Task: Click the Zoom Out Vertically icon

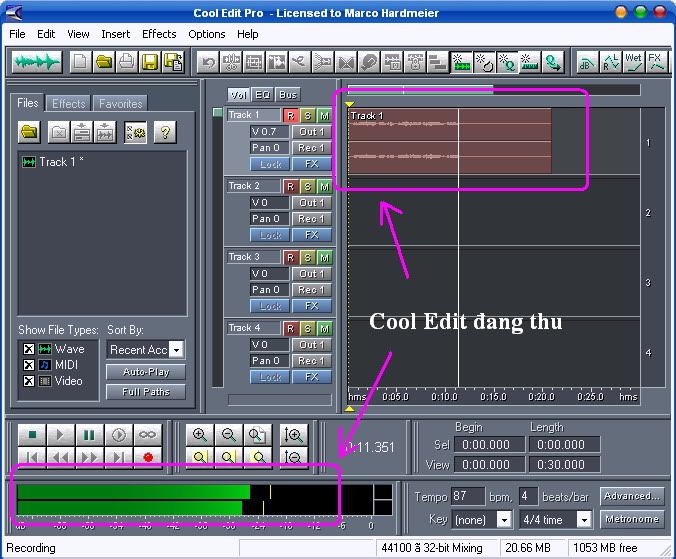Action: (x=294, y=457)
